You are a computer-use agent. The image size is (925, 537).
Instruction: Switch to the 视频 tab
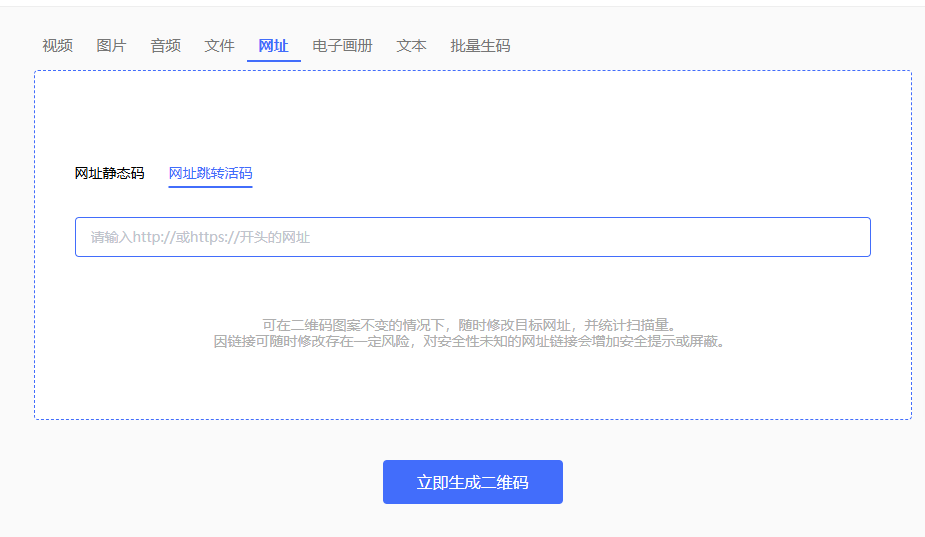pos(57,45)
